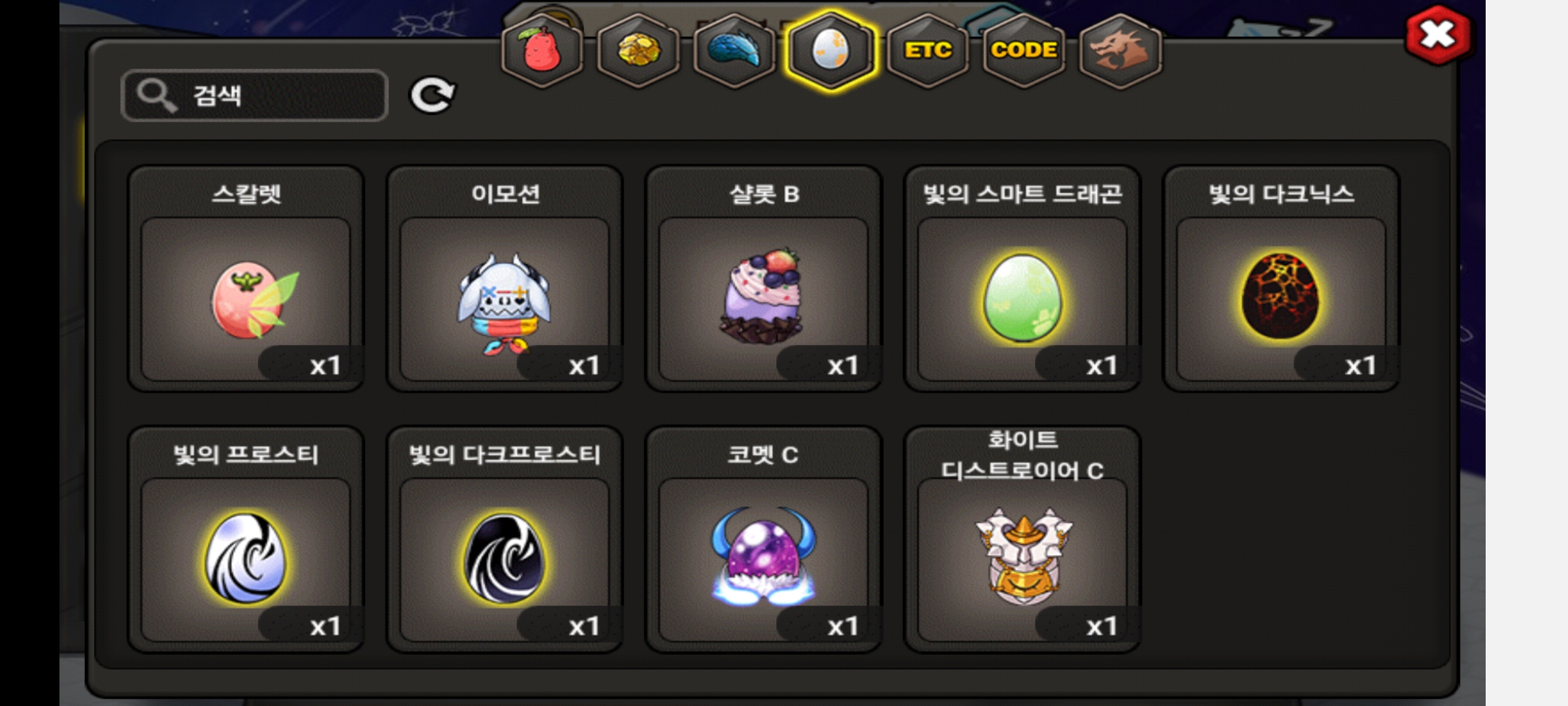Switch to the blue dragon scale tab
This screenshot has height=706, width=1568.
(x=734, y=50)
